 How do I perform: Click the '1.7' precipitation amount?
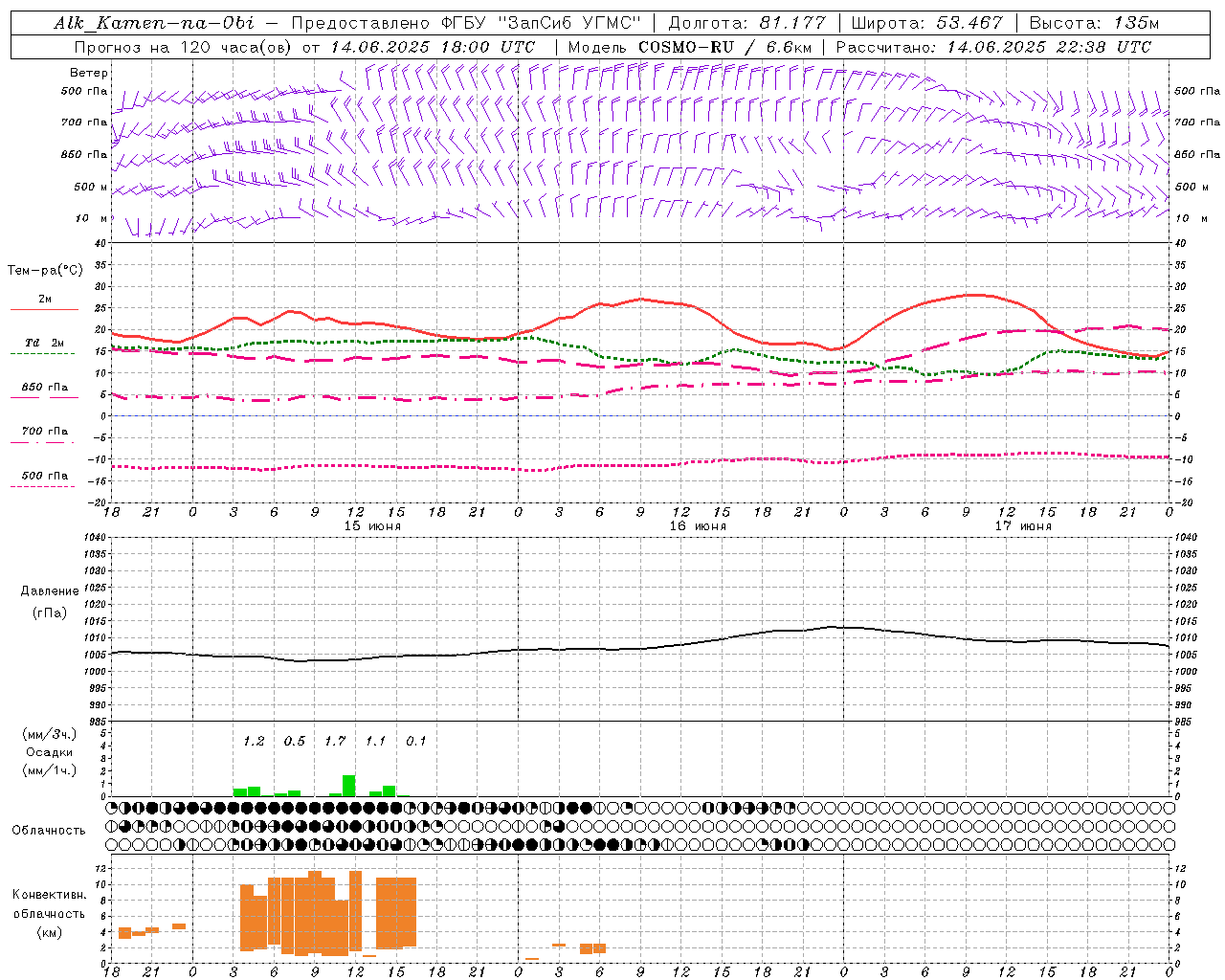pos(335,742)
